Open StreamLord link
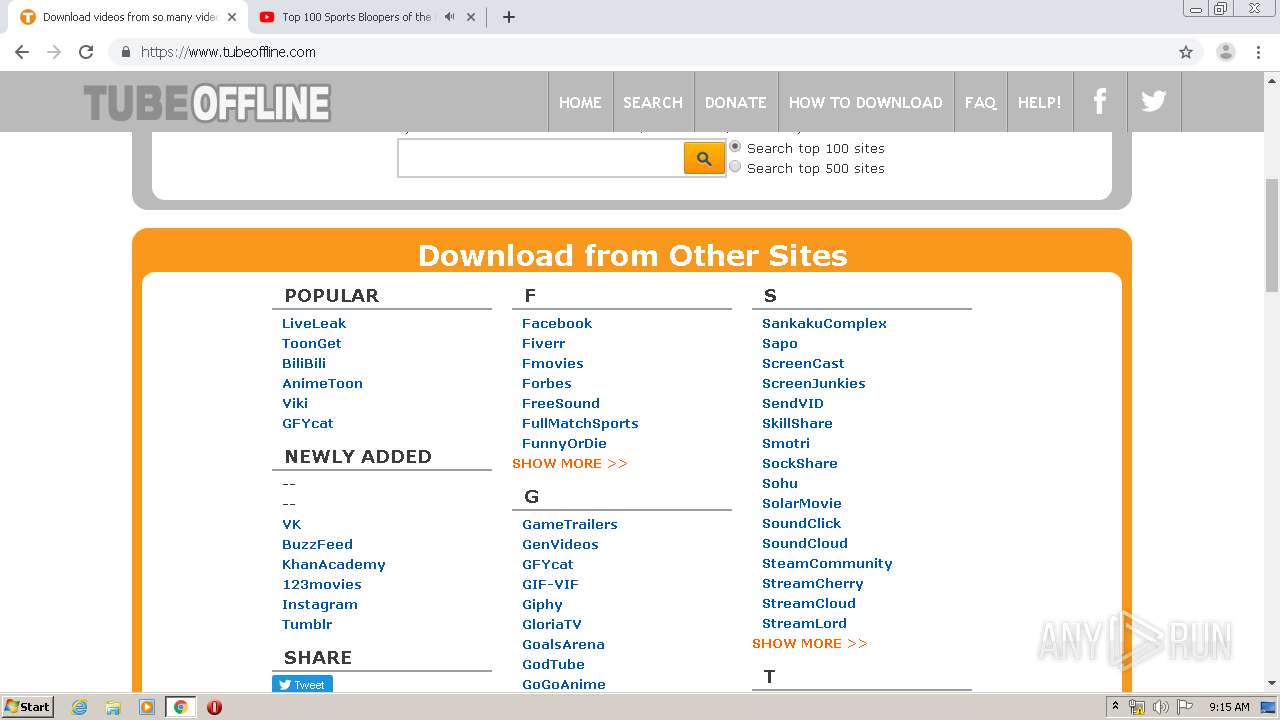The width and height of the screenshot is (1280, 720). coord(804,623)
